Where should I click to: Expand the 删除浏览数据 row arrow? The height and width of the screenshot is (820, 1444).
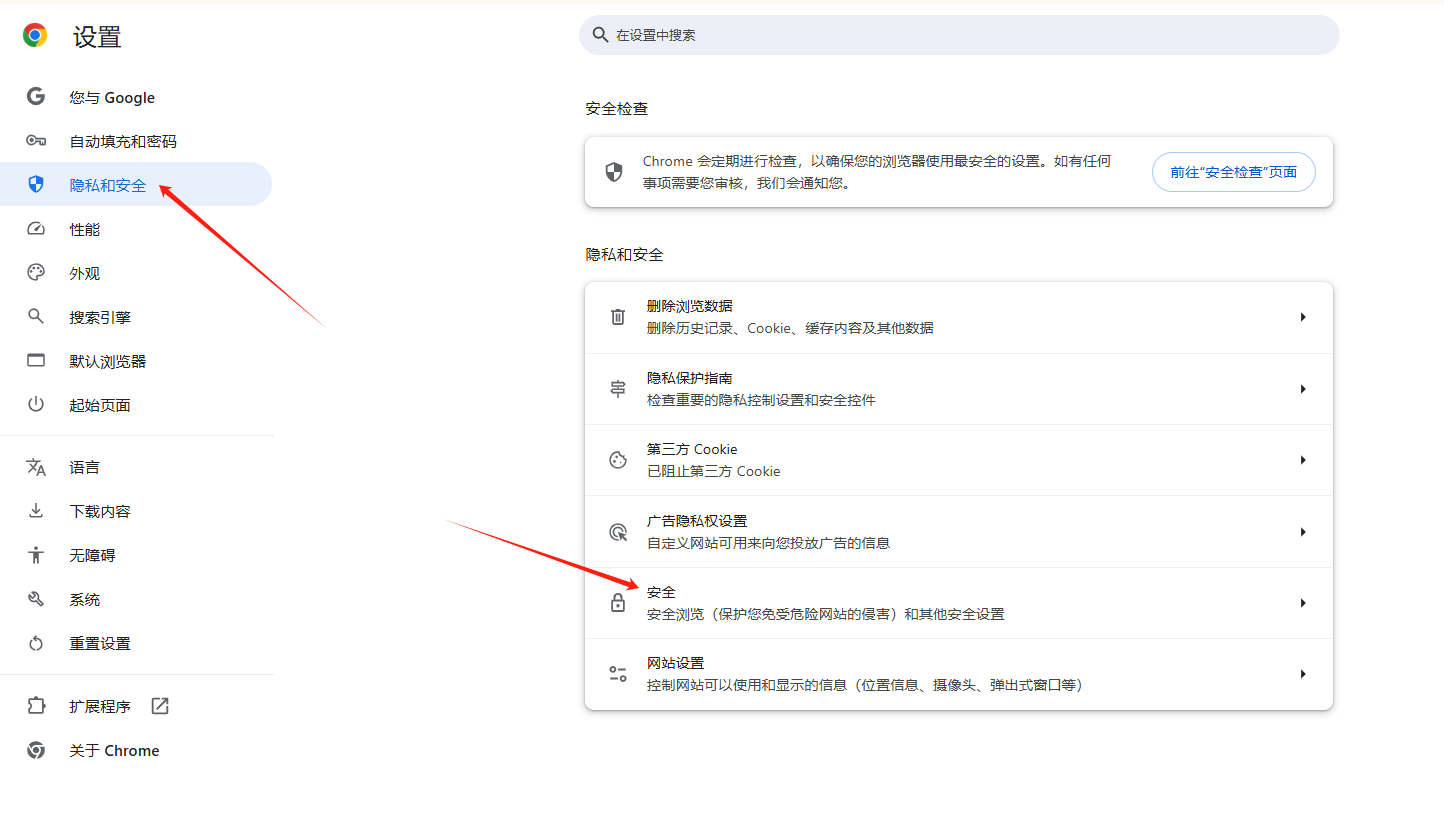[1303, 317]
